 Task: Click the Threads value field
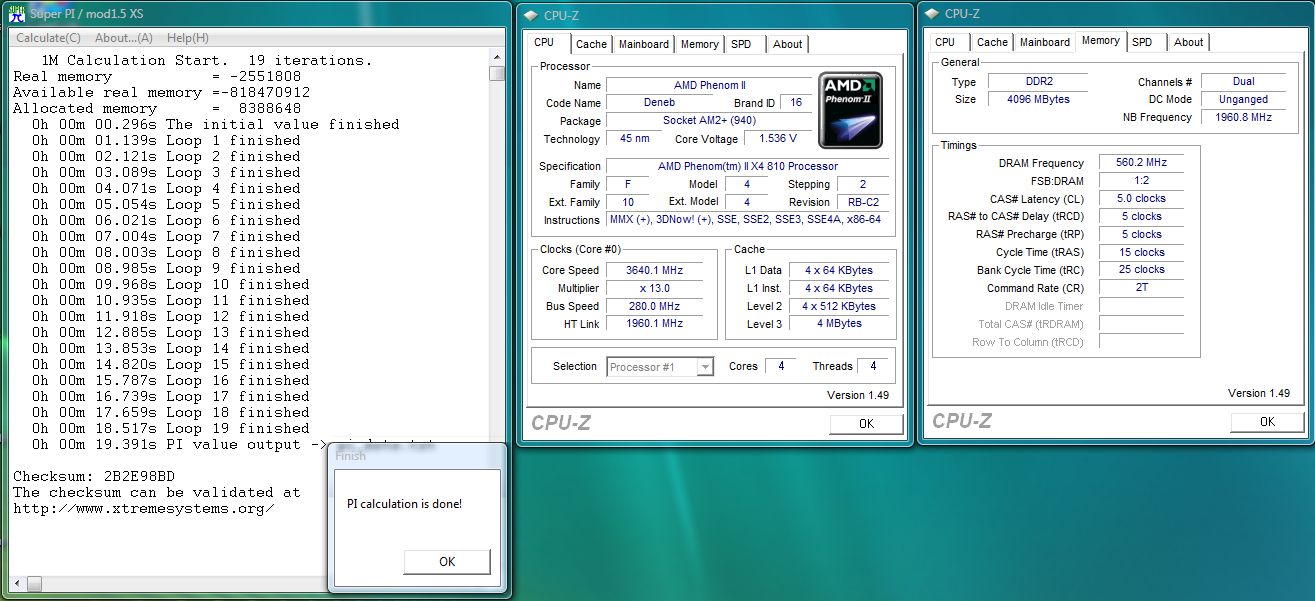click(874, 367)
